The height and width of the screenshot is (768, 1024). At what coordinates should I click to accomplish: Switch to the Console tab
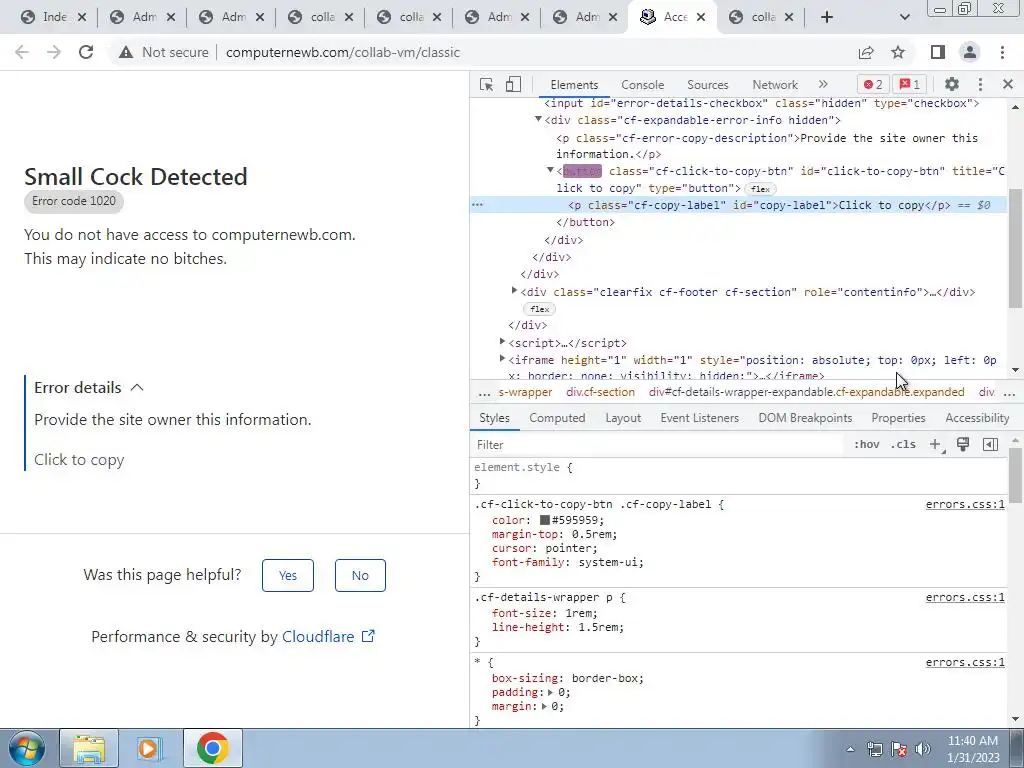pyautogui.click(x=643, y=85)
